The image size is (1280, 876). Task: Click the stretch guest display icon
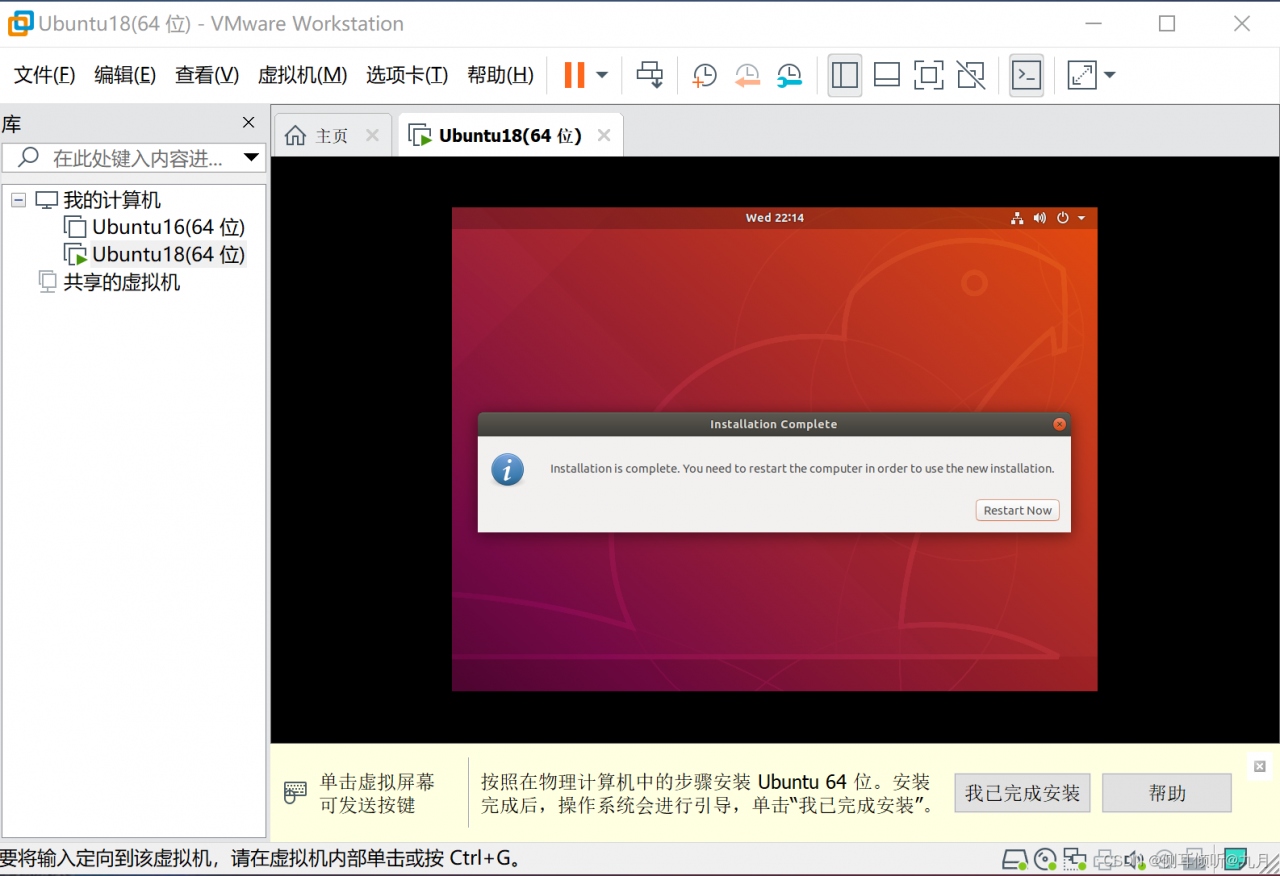coord(1082,75)
